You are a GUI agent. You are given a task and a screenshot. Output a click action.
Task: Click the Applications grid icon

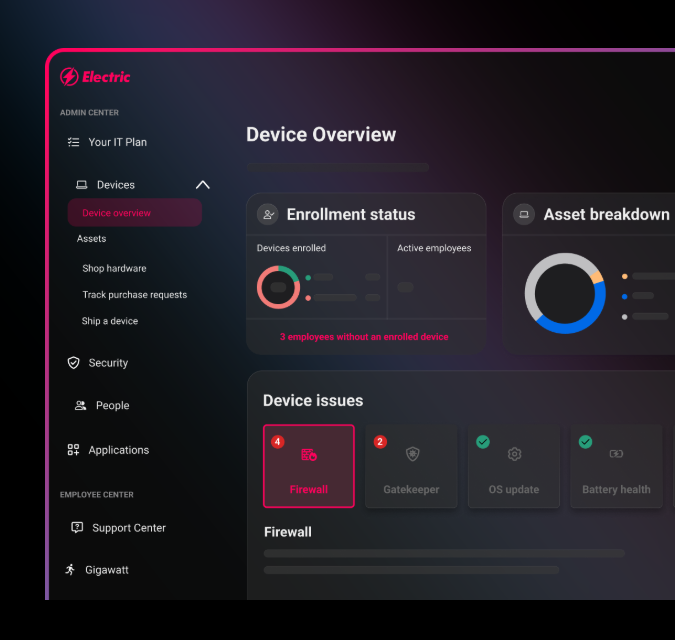pos(73,450)
